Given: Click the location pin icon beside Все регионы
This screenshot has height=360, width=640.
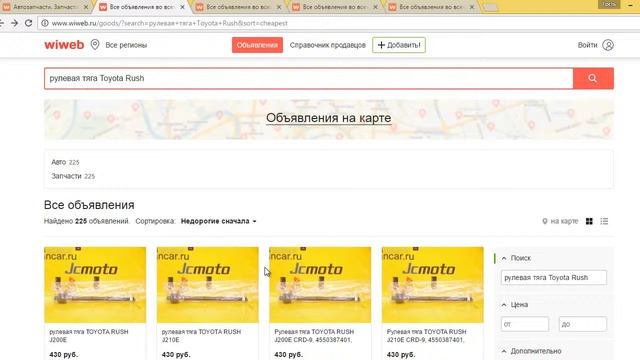Looking at the screenshot, I should coord(95,44).
